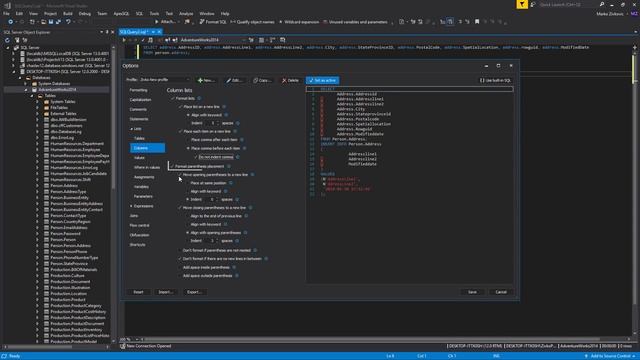Click the AdventureWorks2014 database icon in tree
The height and width of the screenshot is (360, 640).
coord(34,89)
